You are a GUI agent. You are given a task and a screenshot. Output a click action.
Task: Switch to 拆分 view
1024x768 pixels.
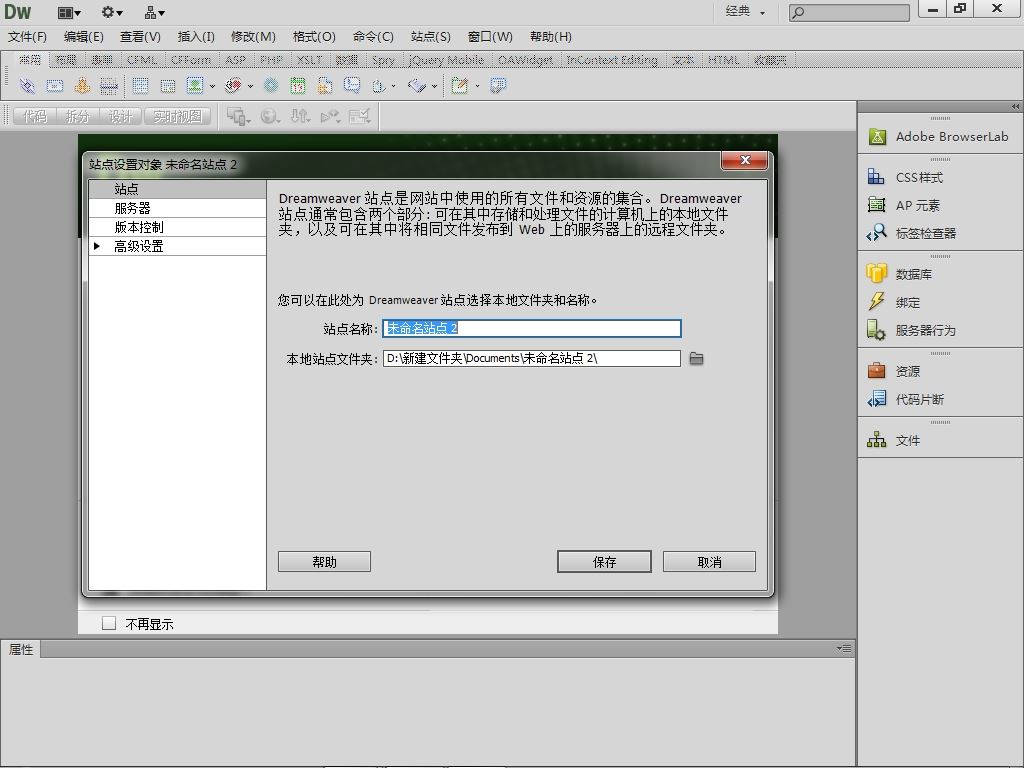[78, 116]
